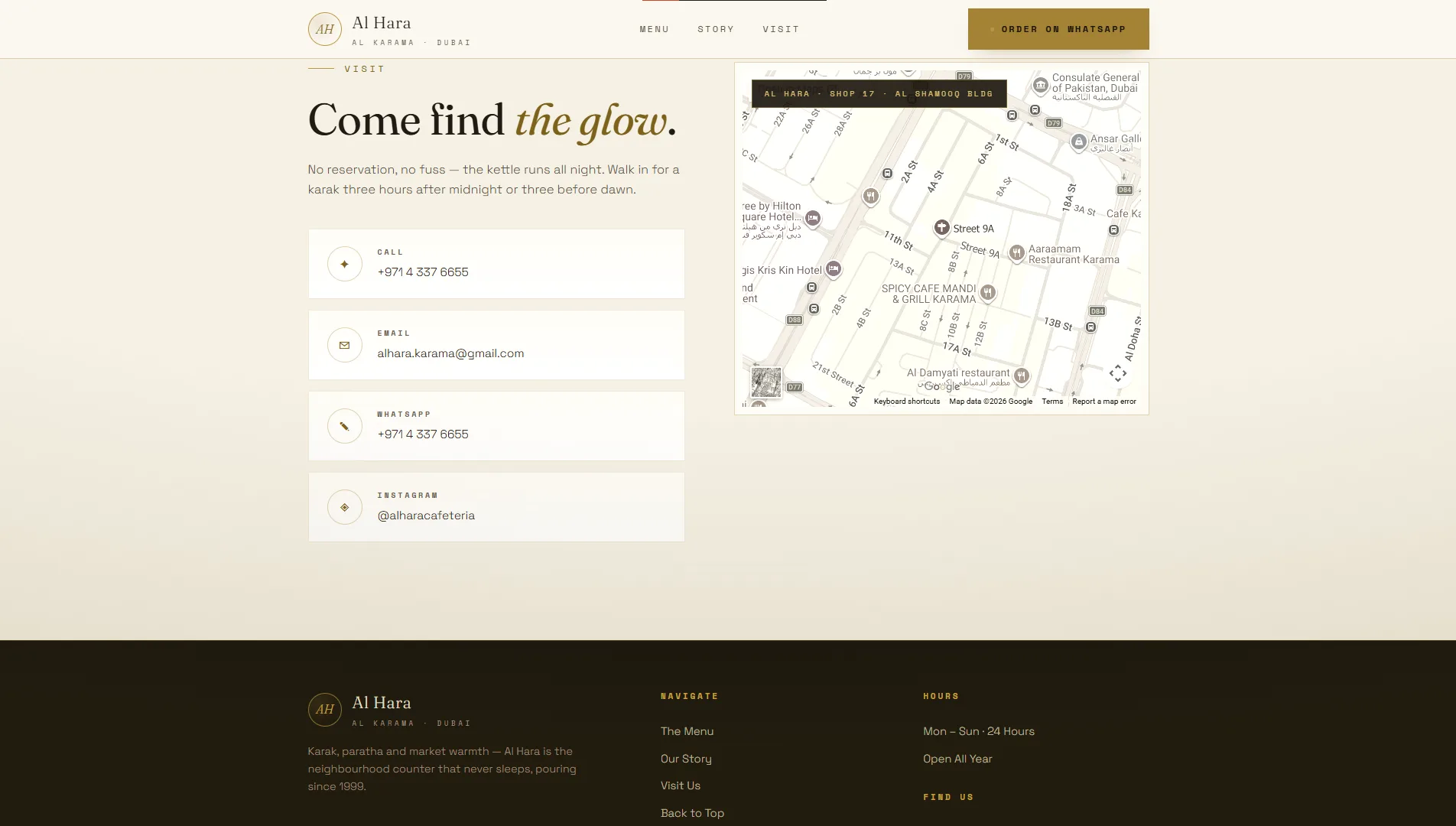This screenshot has width=1456, height=826.
Task: Click the 'Mon – Sun · 24 Hours' footer text
Action: [979, 731]
